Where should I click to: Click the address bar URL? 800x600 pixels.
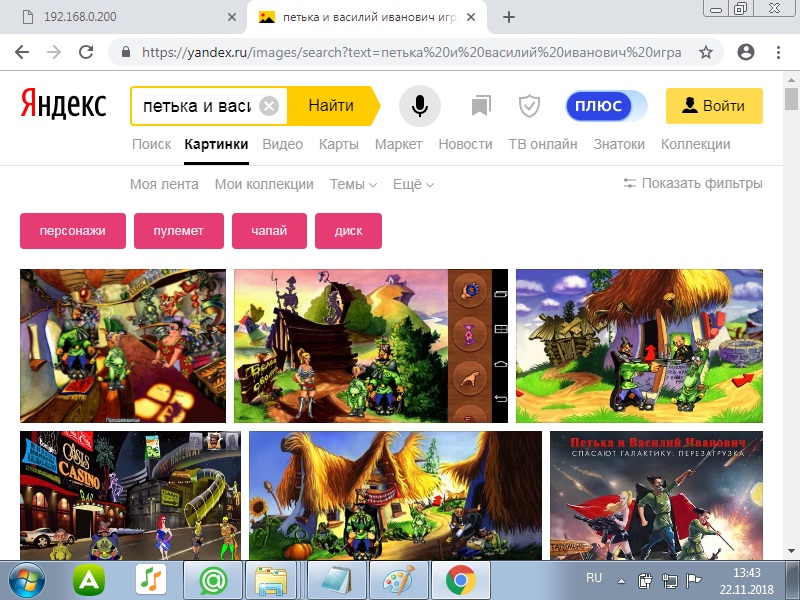[x=411, y=52]
